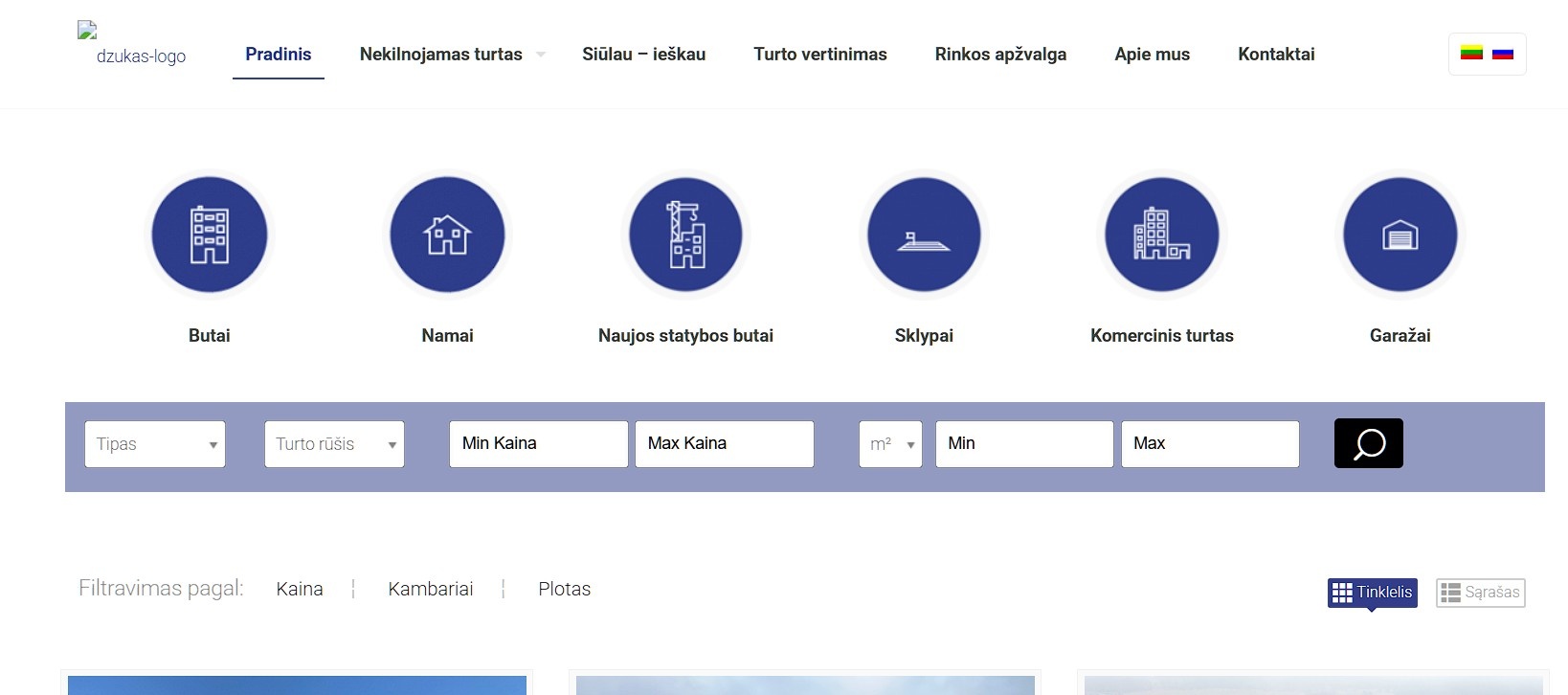Switch to Sąrašas list view
Screen dimensions: 1568x695
(x=1480, y=593)
